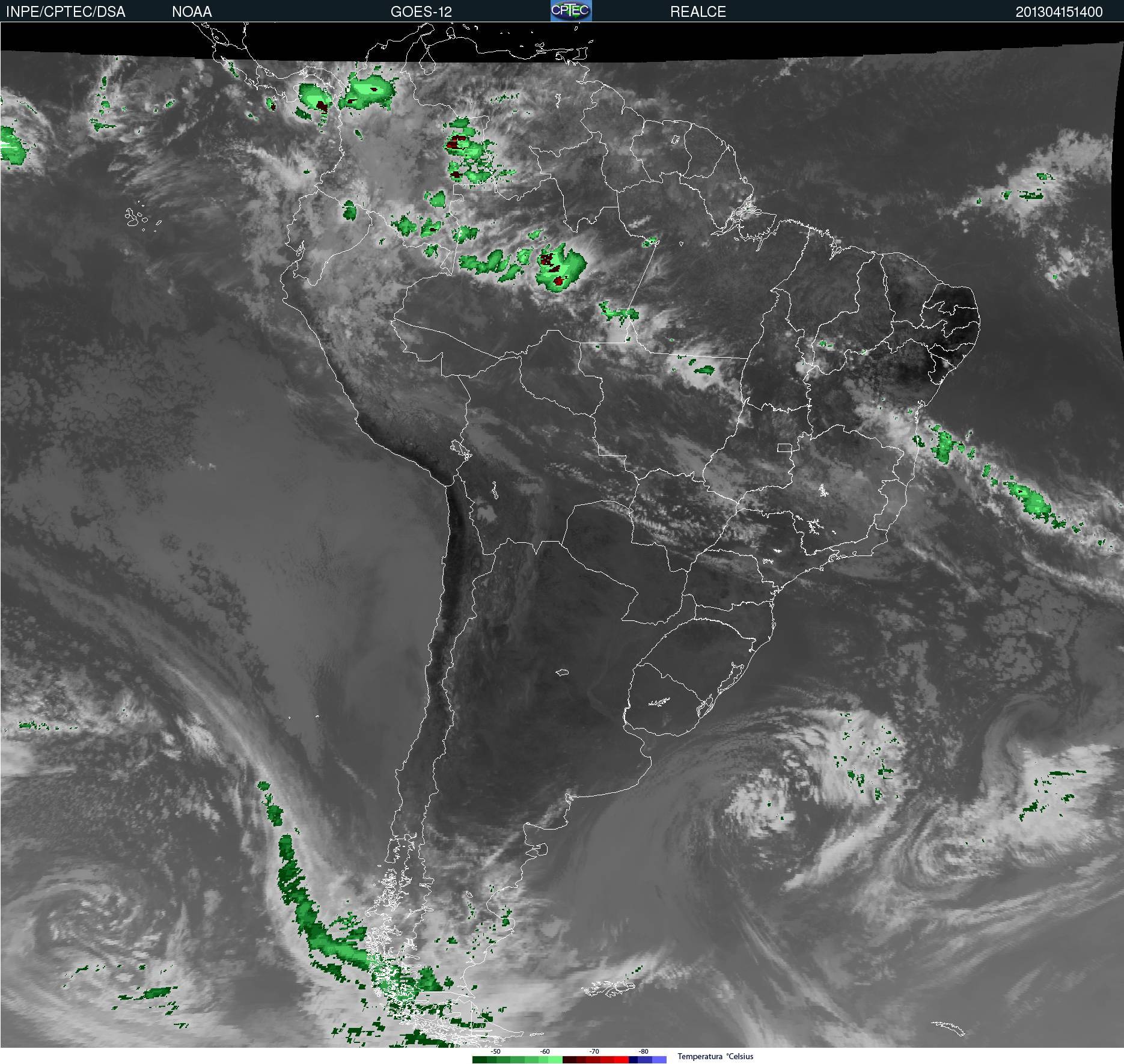Pick the darkest green legend swatch
The height and width of the screenshot is (1064, 1124).
[480, 1060]
